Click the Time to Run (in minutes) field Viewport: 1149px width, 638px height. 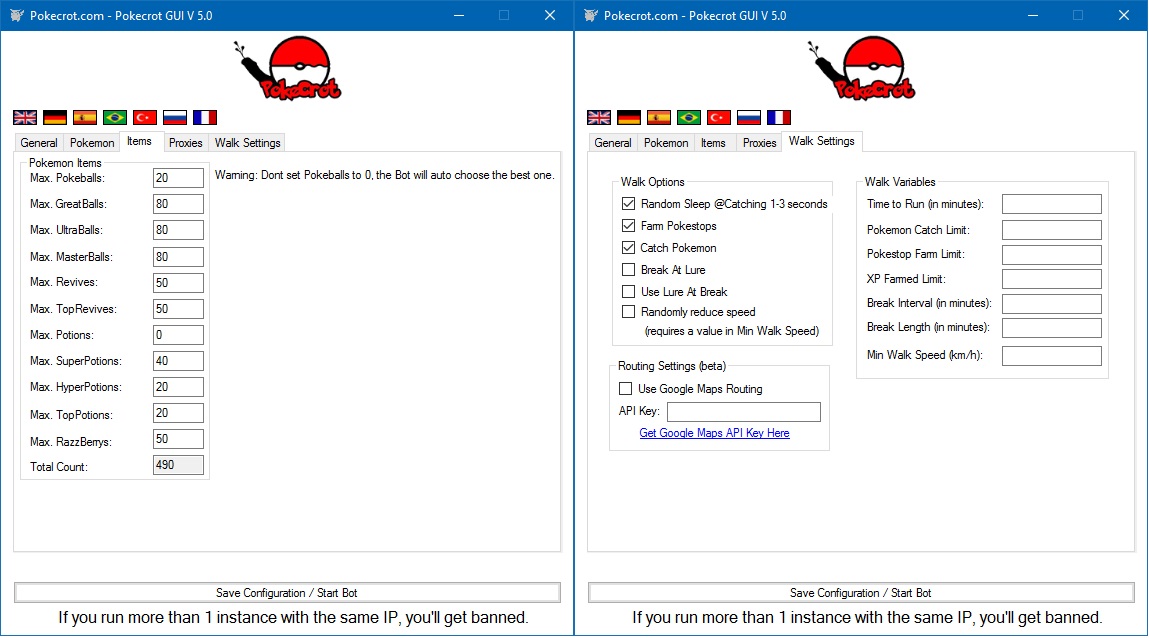tap(1052, 204)
